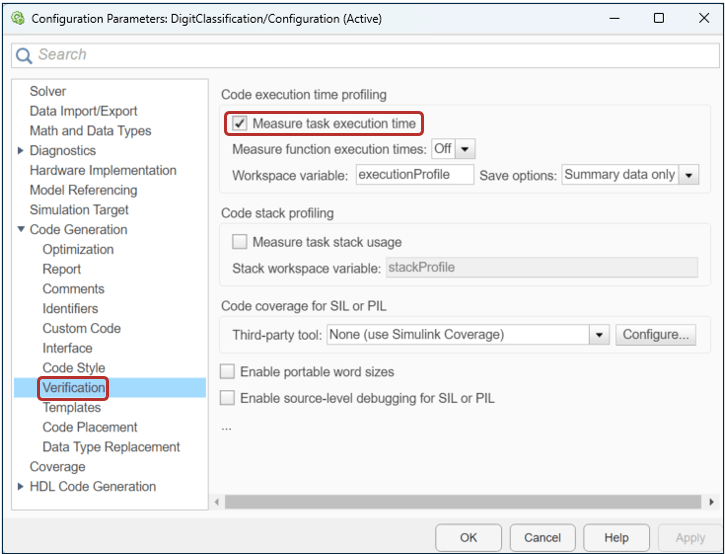This screenshot has width=725, height=554.
Task: Expand the Diagnostics tree node
Action: click(21, 151)
